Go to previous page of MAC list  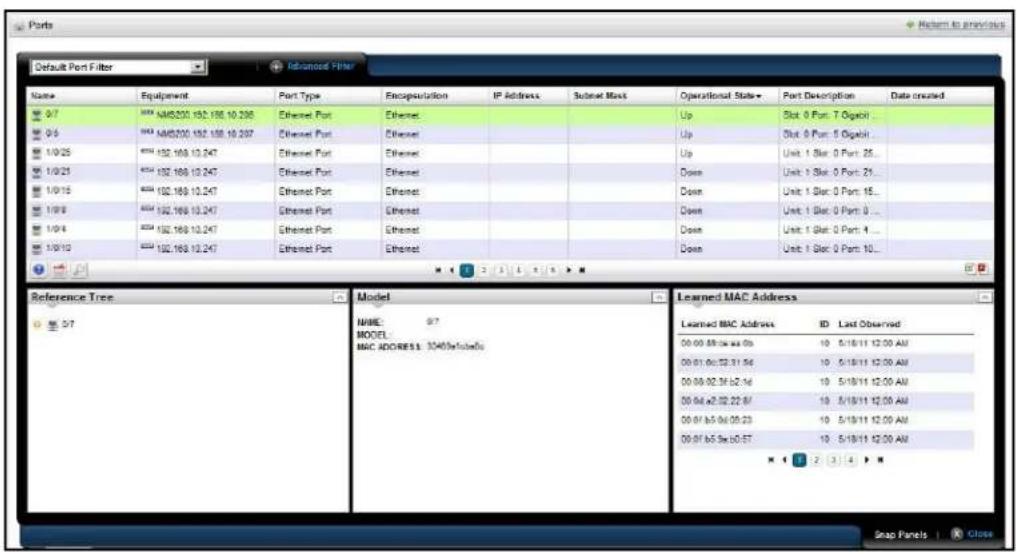point(784,460)
